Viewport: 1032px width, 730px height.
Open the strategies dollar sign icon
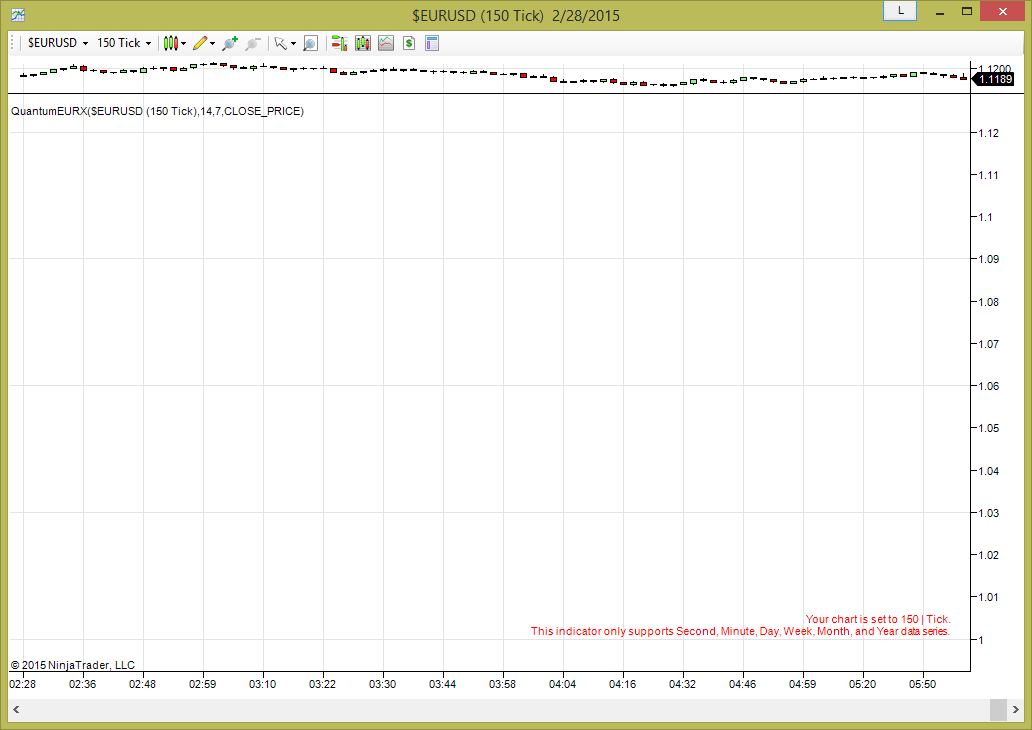(409, 43)
